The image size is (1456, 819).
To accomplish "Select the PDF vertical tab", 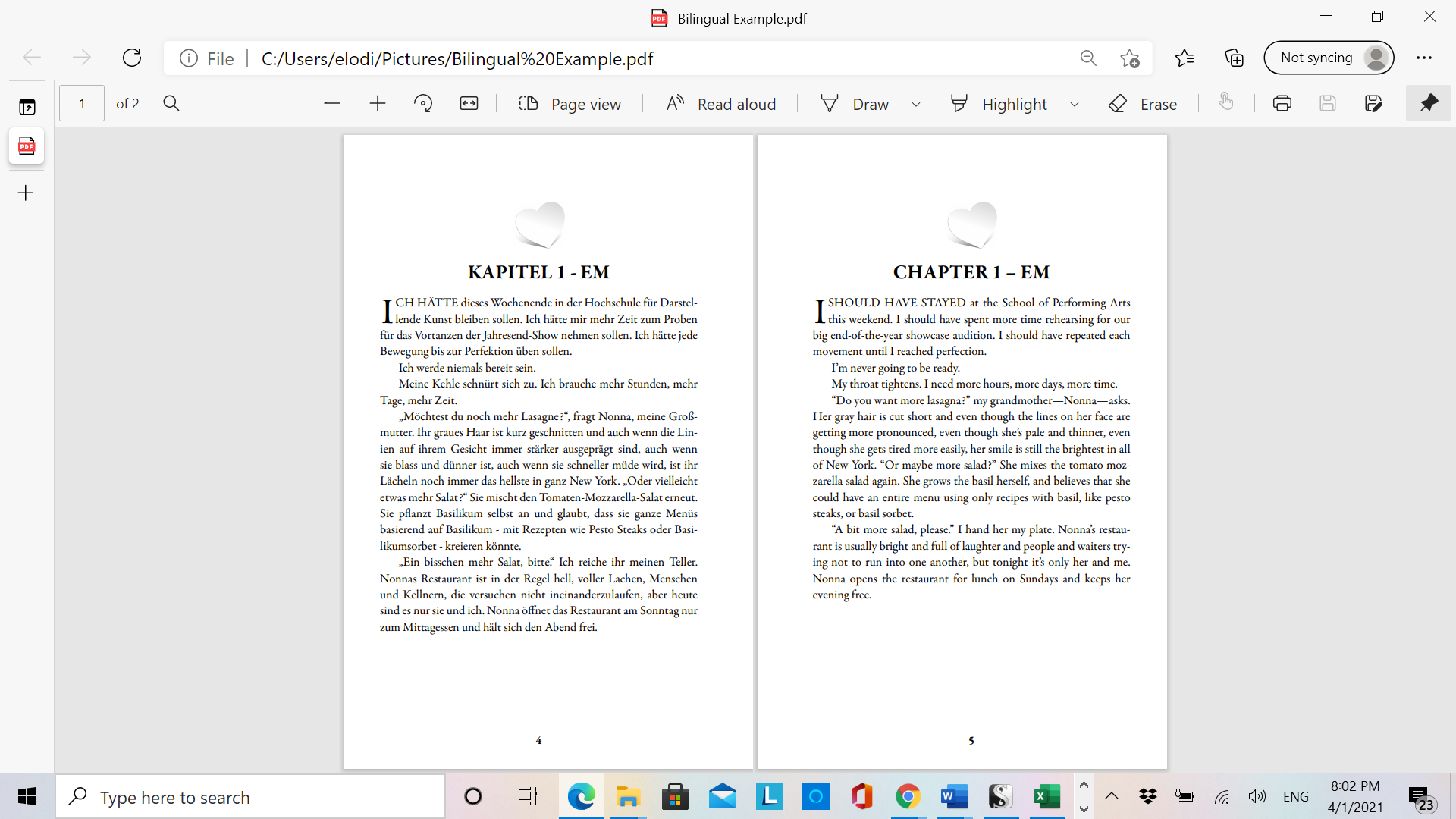I will [27, 146].
